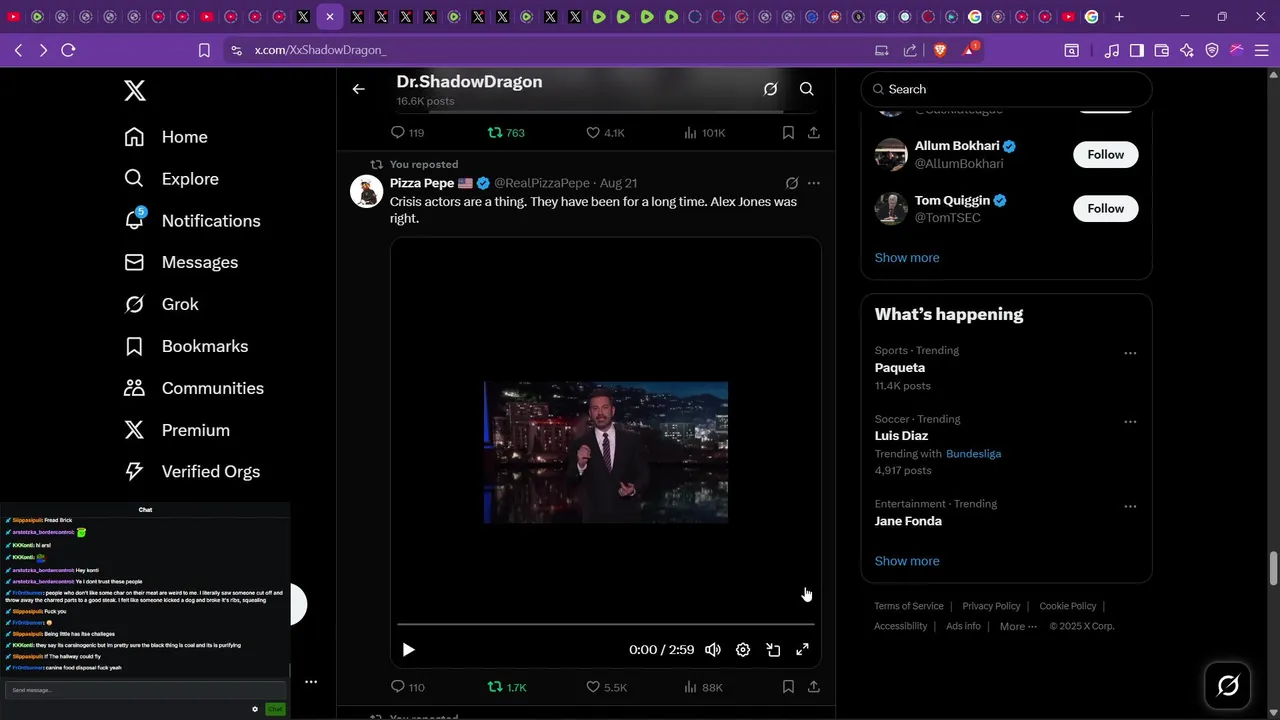The width and height of the screenshot is (1280, 720).
Task: Reload the page
Action: coord(68,50)
